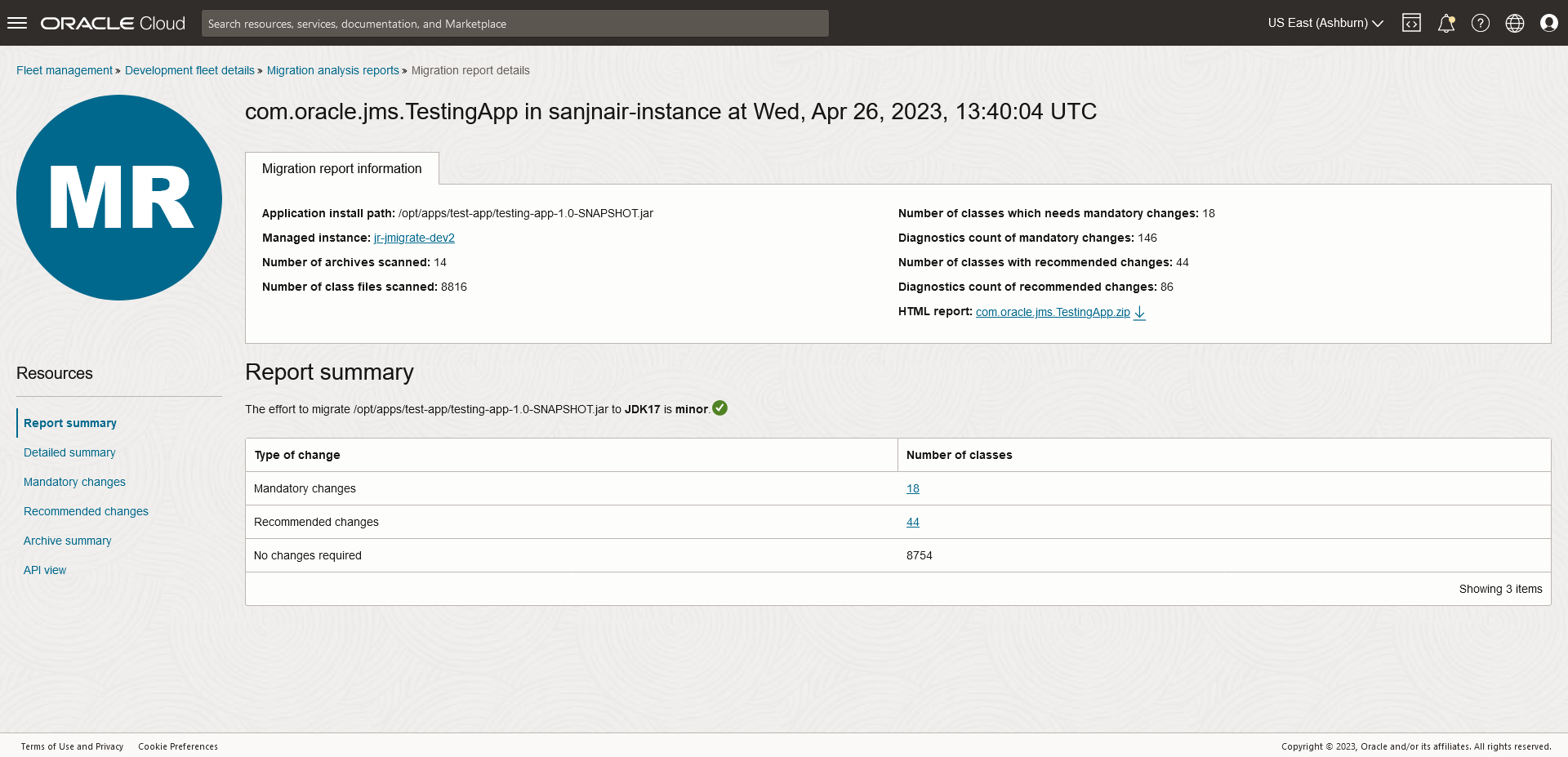Open Cookie Preferences in the footer
This screenshot has width=1568, height=757.
178,746
